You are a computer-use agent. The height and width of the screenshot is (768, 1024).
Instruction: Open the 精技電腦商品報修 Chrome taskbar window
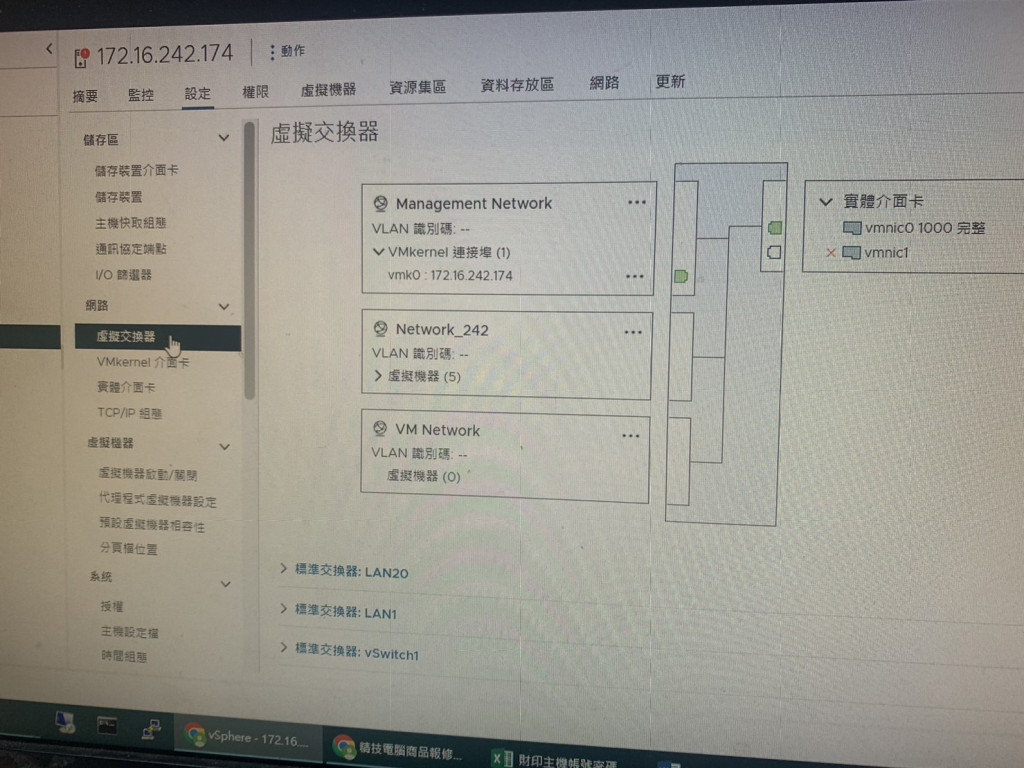tap(400, 750)
